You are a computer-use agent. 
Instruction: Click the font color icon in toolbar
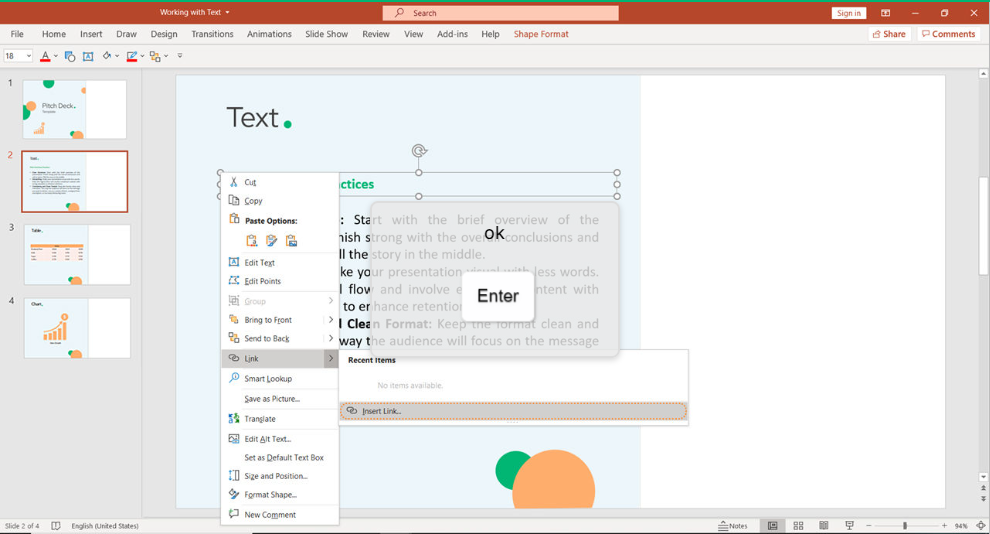[x=45, y=56]
